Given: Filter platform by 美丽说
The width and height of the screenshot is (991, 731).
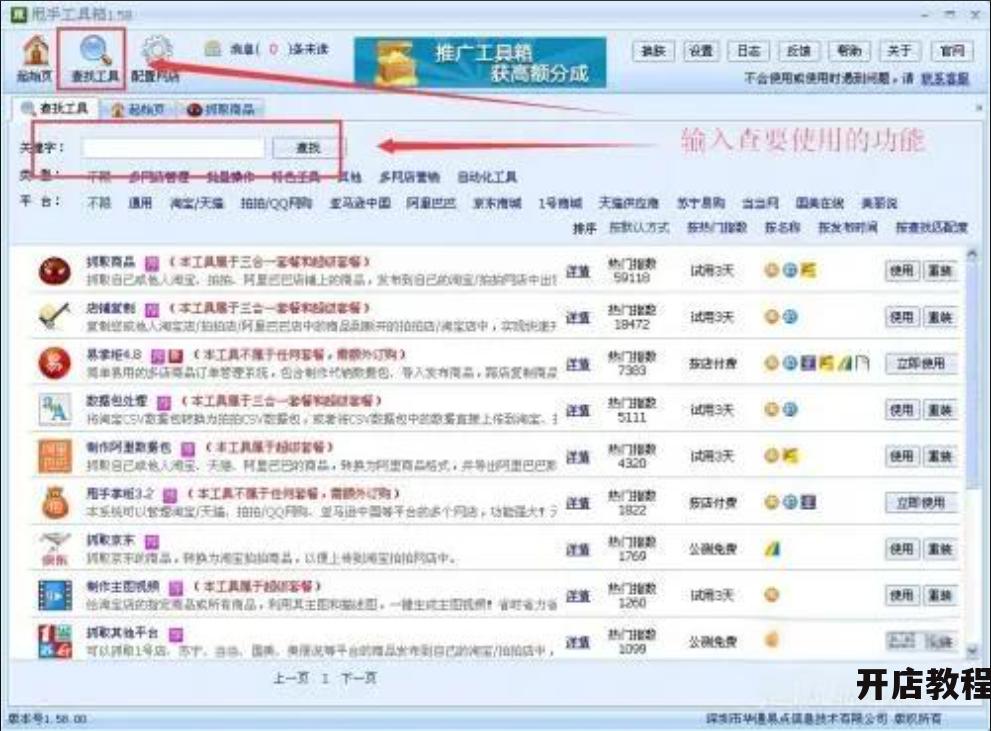Looking at the screenshot, I should [x=879, y=203].
